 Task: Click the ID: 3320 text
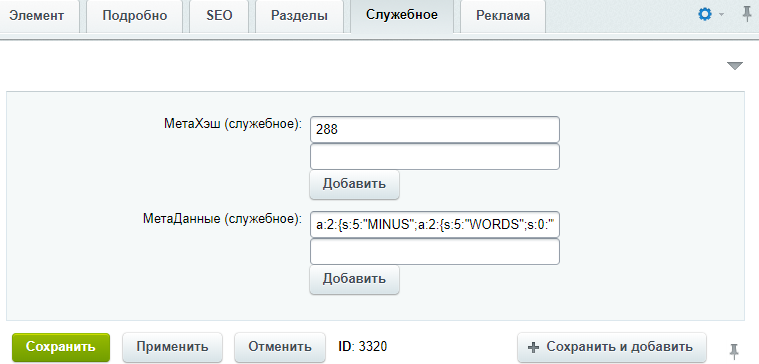click(x=363, y=347)
